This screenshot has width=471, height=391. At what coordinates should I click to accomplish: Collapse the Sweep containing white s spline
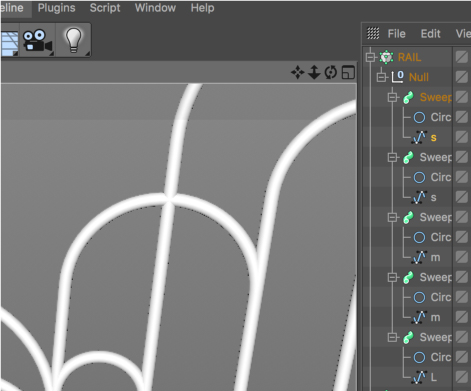coord(392,157)
